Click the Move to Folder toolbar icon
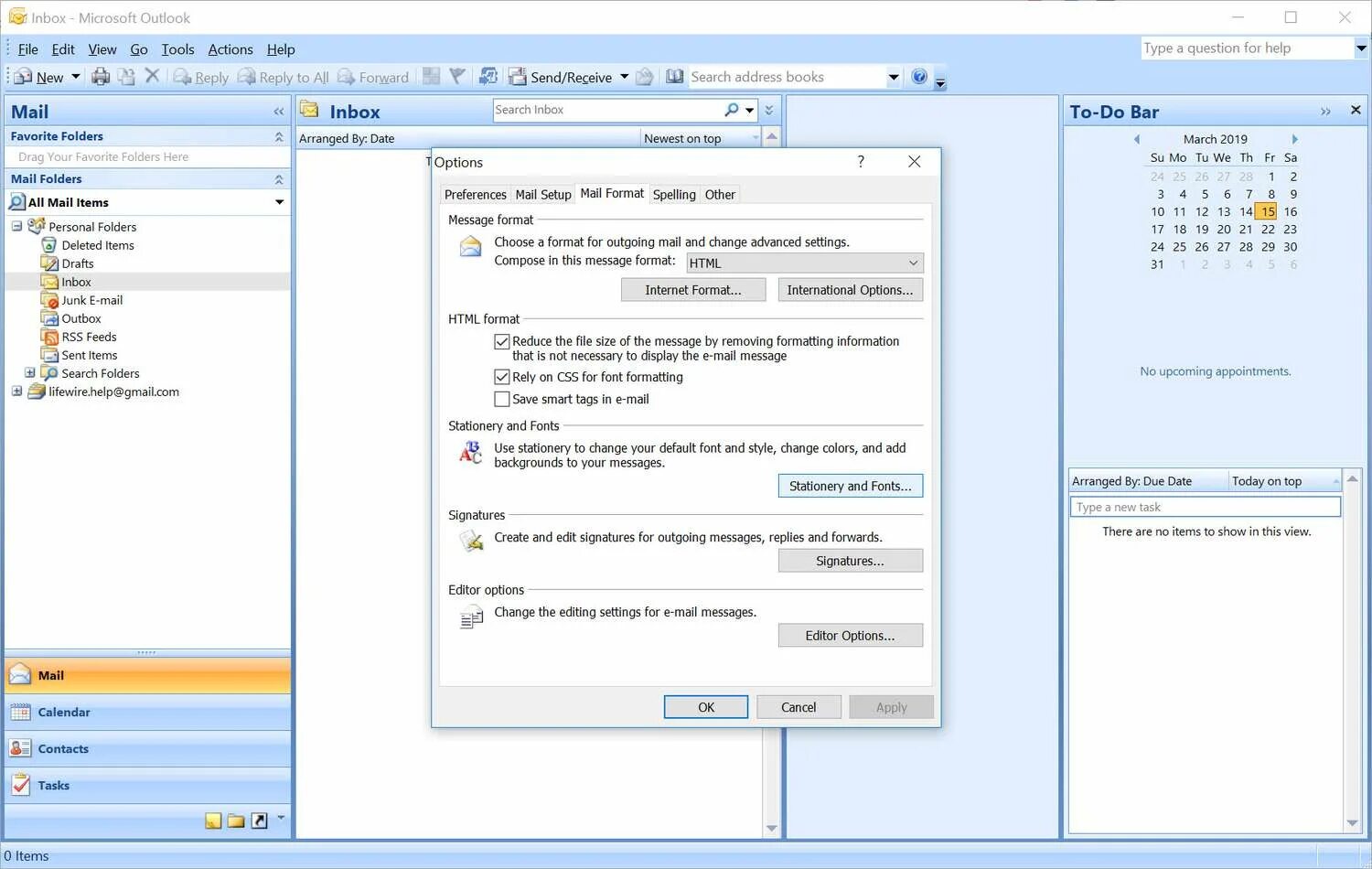This screenshot has width=1372, height=869. pyautogui.click(x=126, y=77)
